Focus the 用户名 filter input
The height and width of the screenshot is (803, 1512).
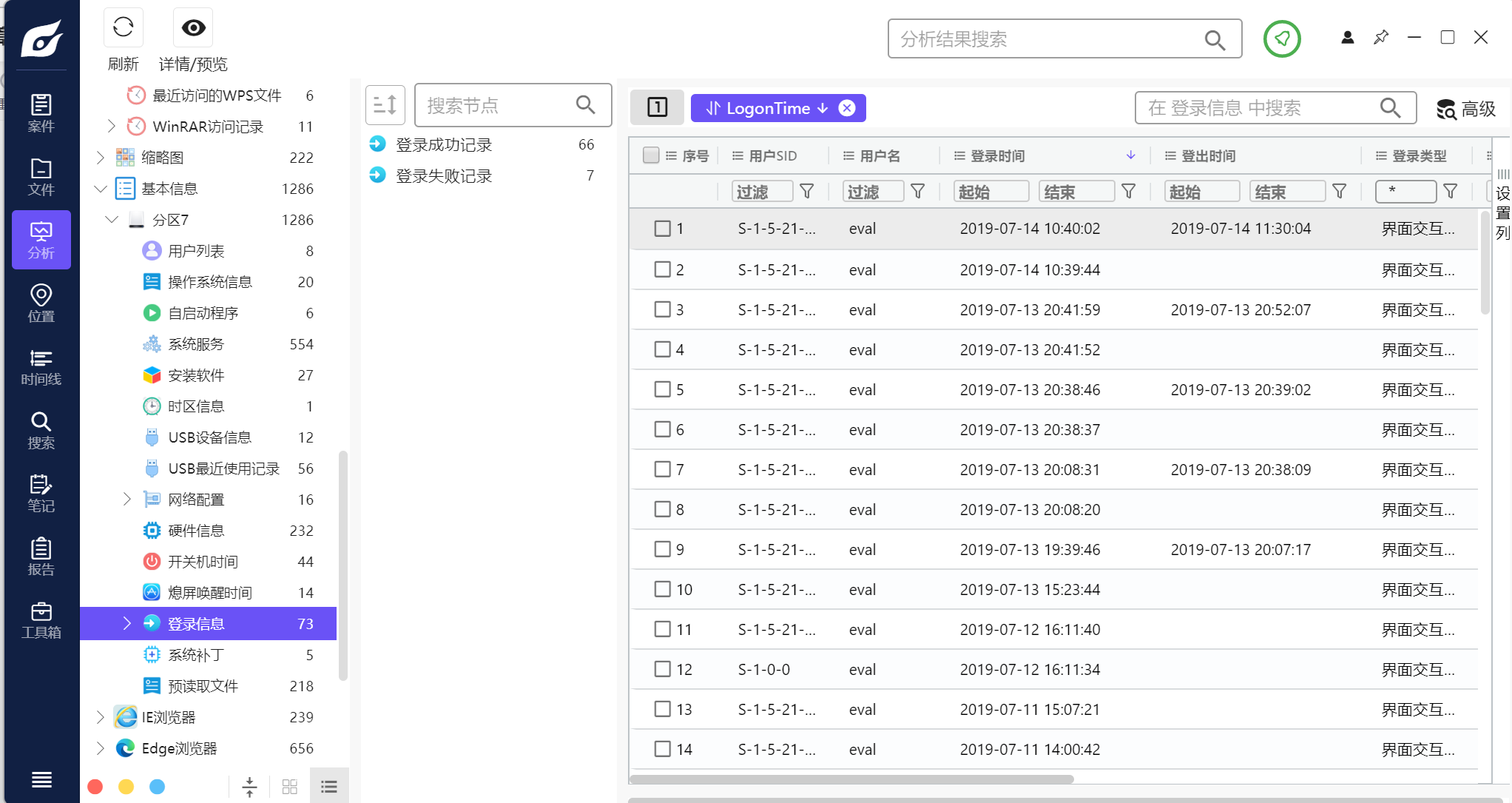874,192
